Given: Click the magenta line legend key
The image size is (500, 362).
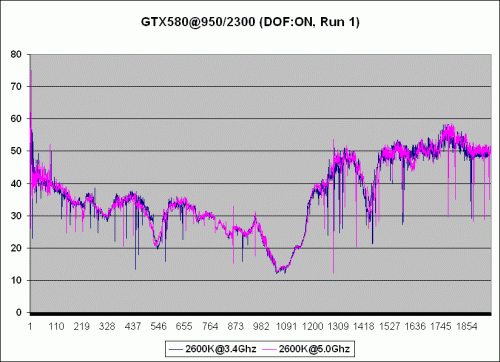Looking at the screenshot, I should [x=269, y=349].
